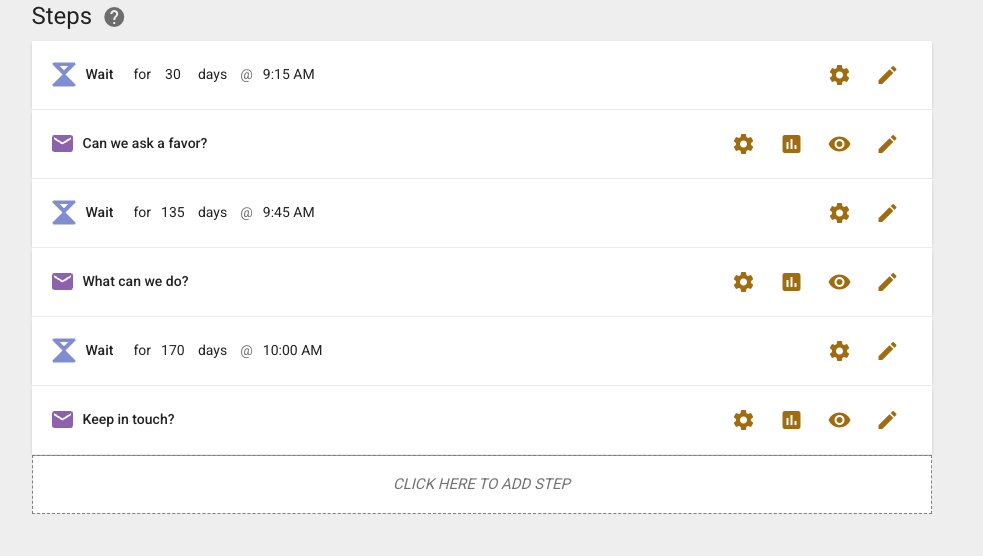Image resolution: width=983 pixels, height=556 pixels.
Task: View statistics chart for 'What can we do?'
Action: pyautogui.click(x=791, y=282)
